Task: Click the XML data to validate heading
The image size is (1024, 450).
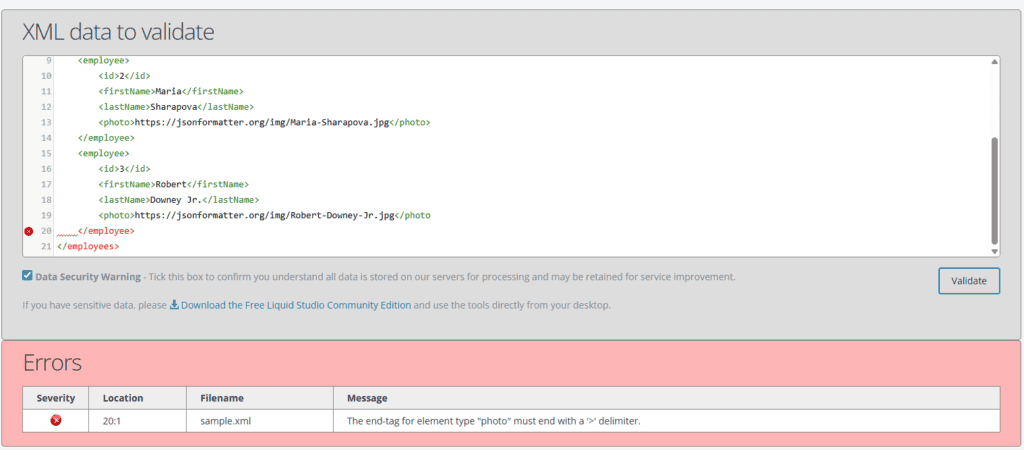Action: pos(118,31)
